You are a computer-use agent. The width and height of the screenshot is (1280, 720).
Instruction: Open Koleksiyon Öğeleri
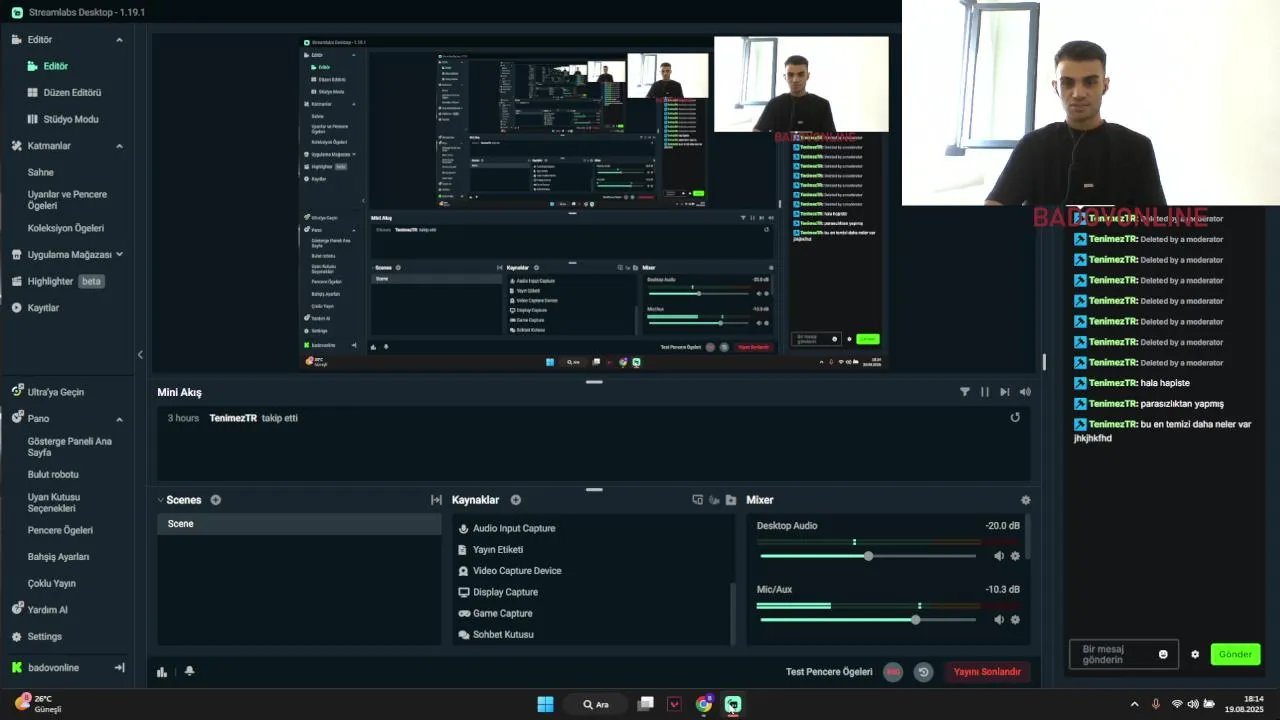click(x=65, y=228)
